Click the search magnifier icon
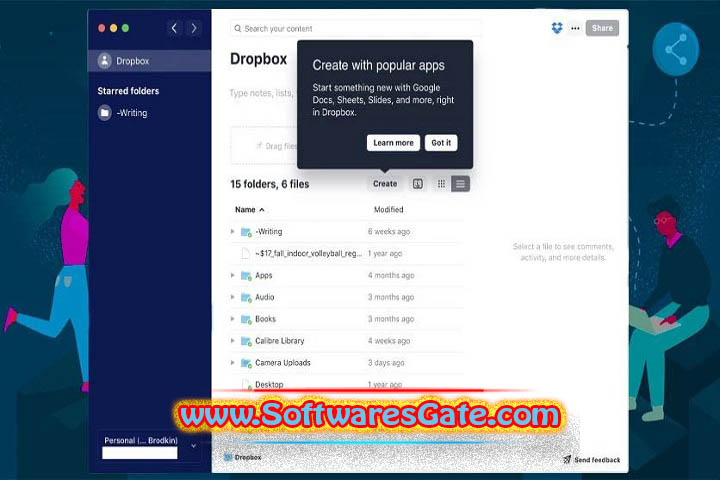Image resolution: width=720 pixels, height=480 pixels. click(x=237, y=28)
